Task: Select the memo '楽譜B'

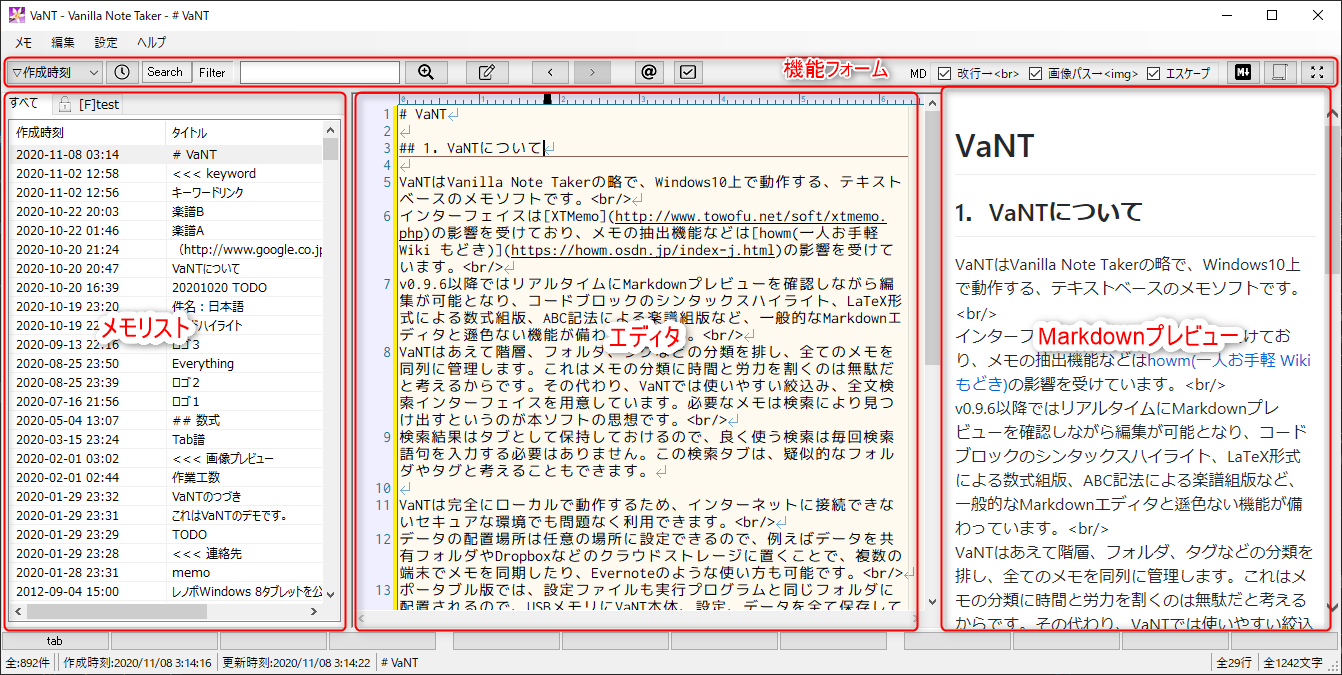Action: click(166, 211)
